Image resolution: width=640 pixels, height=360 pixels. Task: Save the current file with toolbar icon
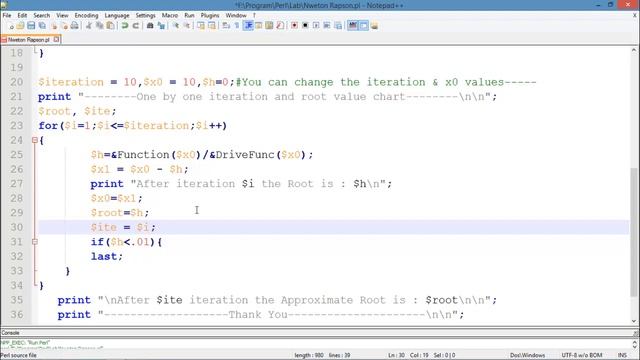31,26
